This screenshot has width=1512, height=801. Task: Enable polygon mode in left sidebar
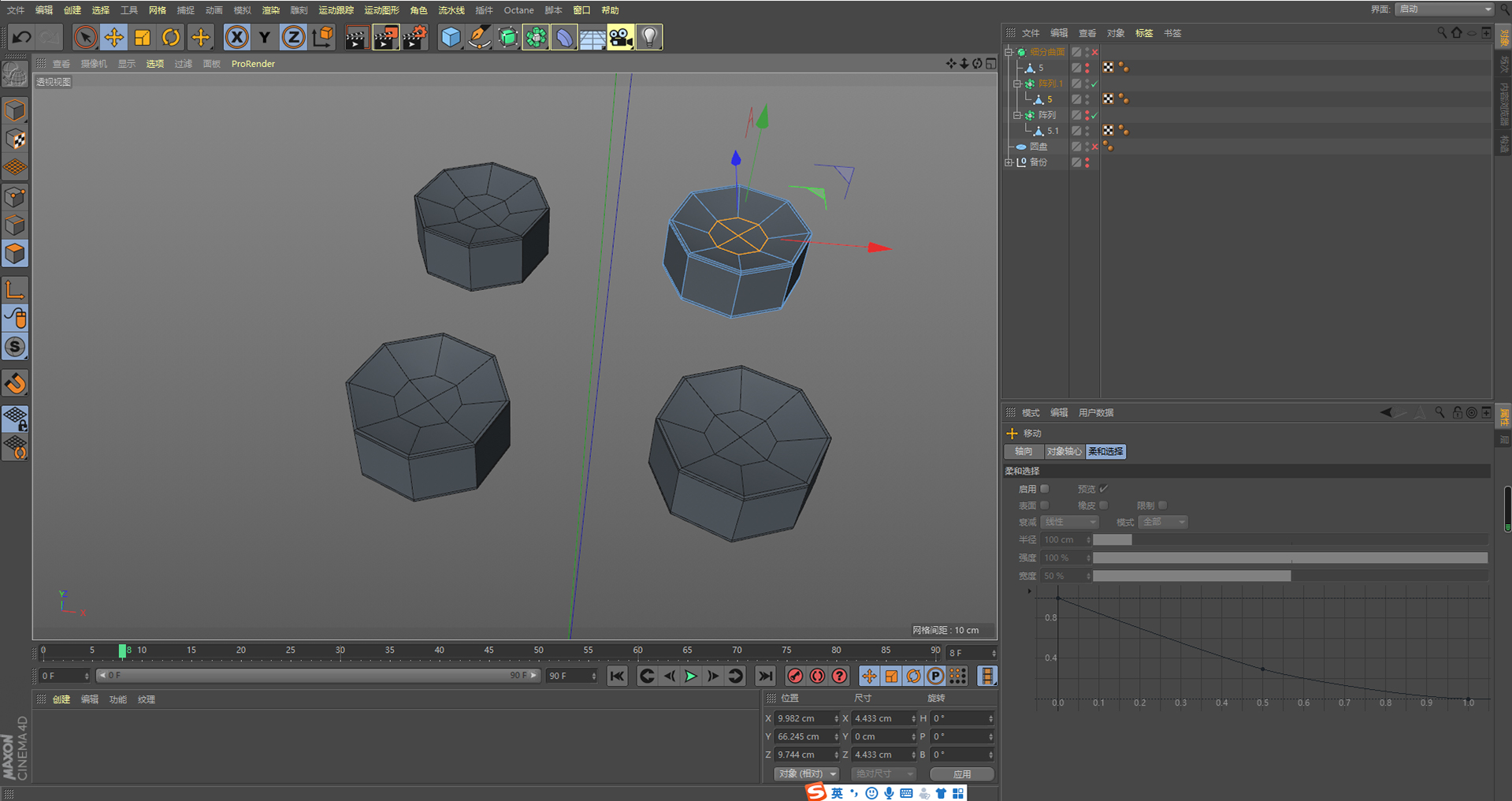[15, 254]
